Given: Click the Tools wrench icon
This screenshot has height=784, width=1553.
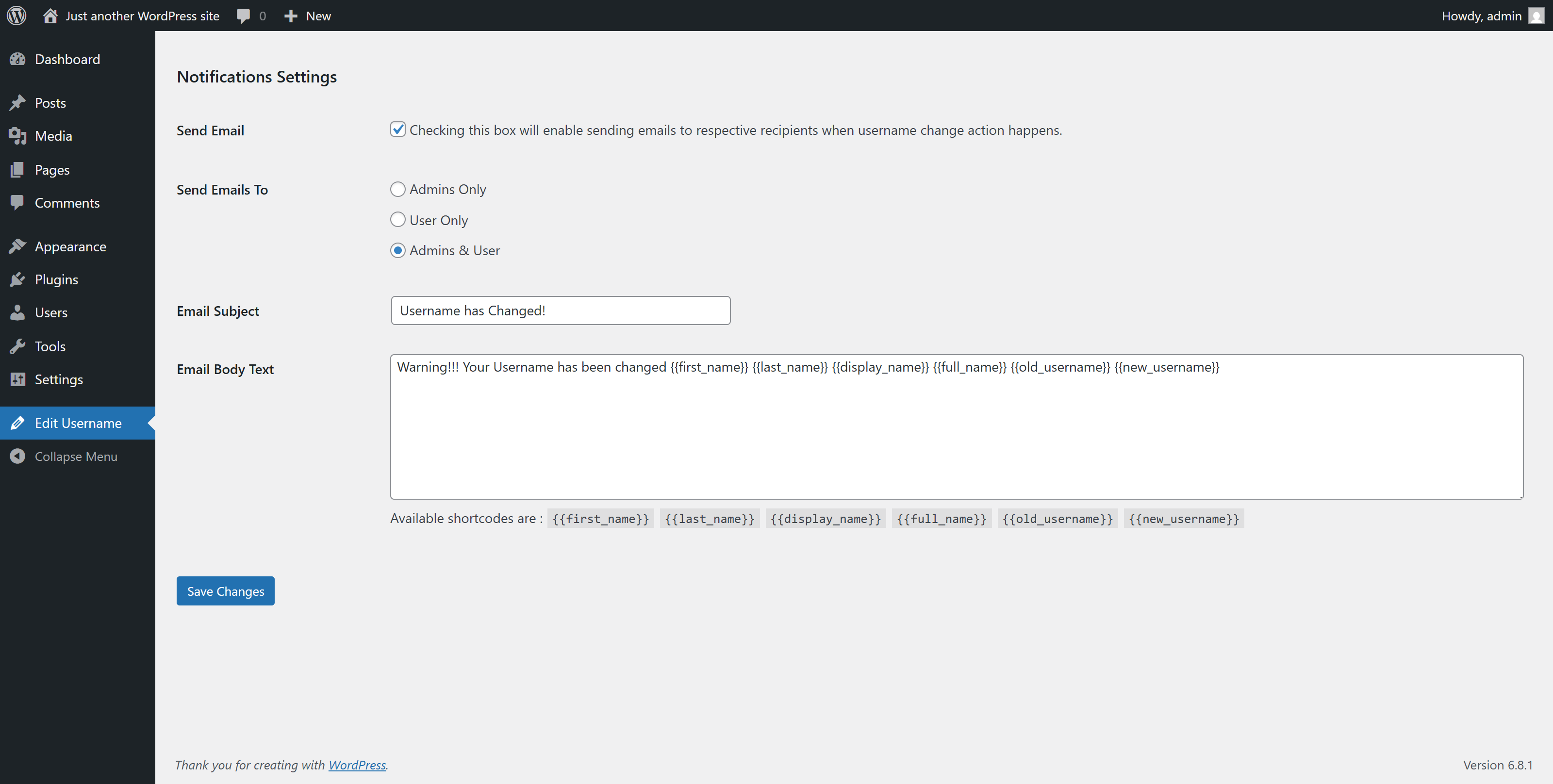Looking at the screenshot, I should point(18,346).
